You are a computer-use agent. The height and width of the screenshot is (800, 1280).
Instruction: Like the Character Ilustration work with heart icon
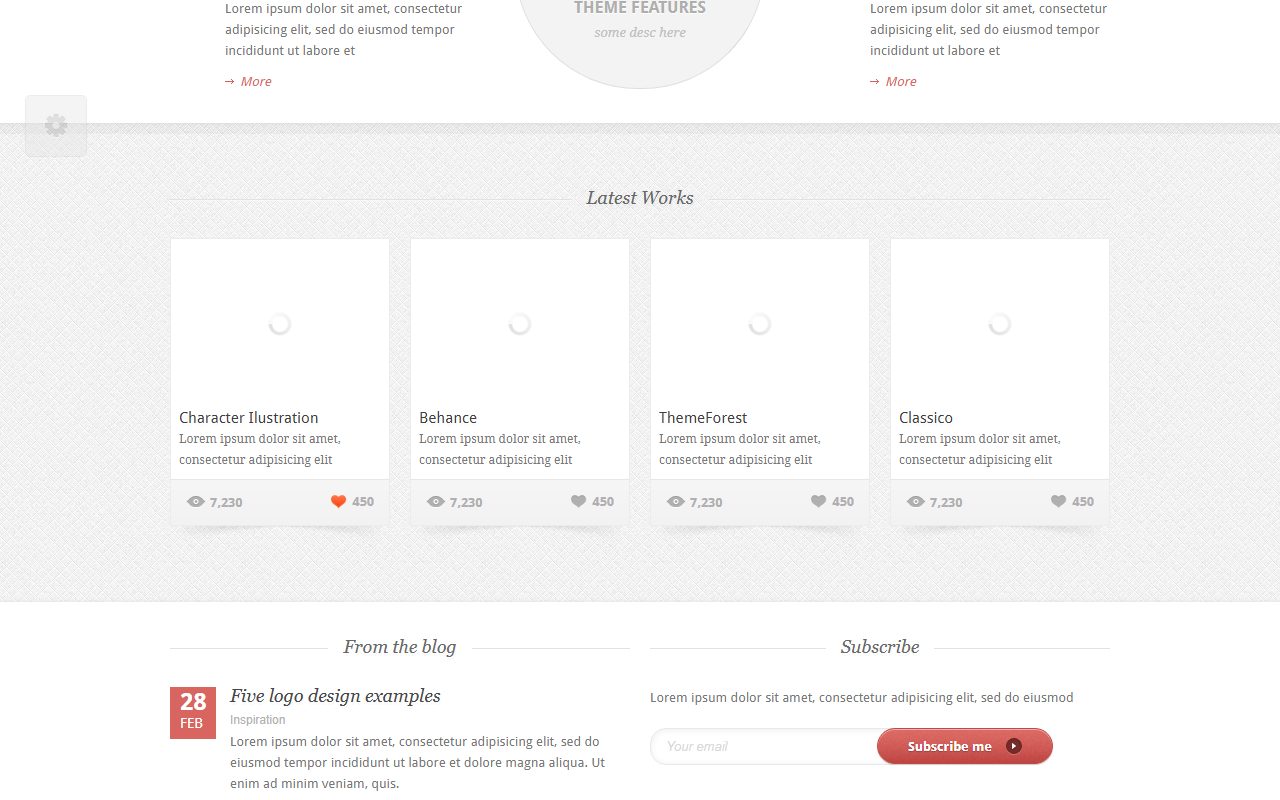[x=338, y=501]
